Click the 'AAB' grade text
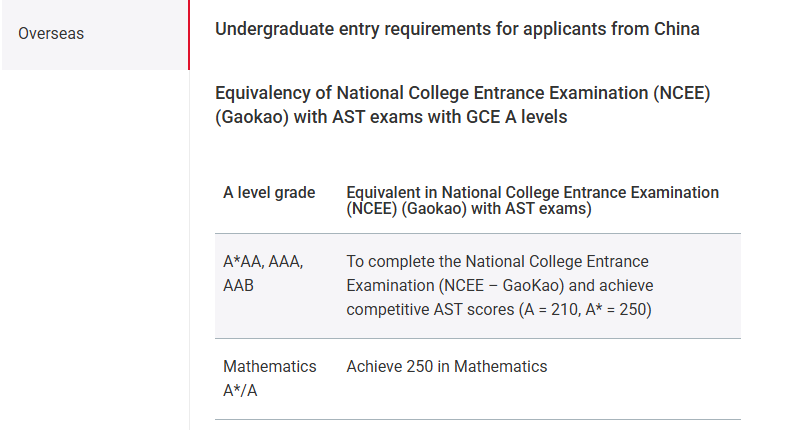The width and height of the screenshot is (805, 430). [x=238, y=286]
